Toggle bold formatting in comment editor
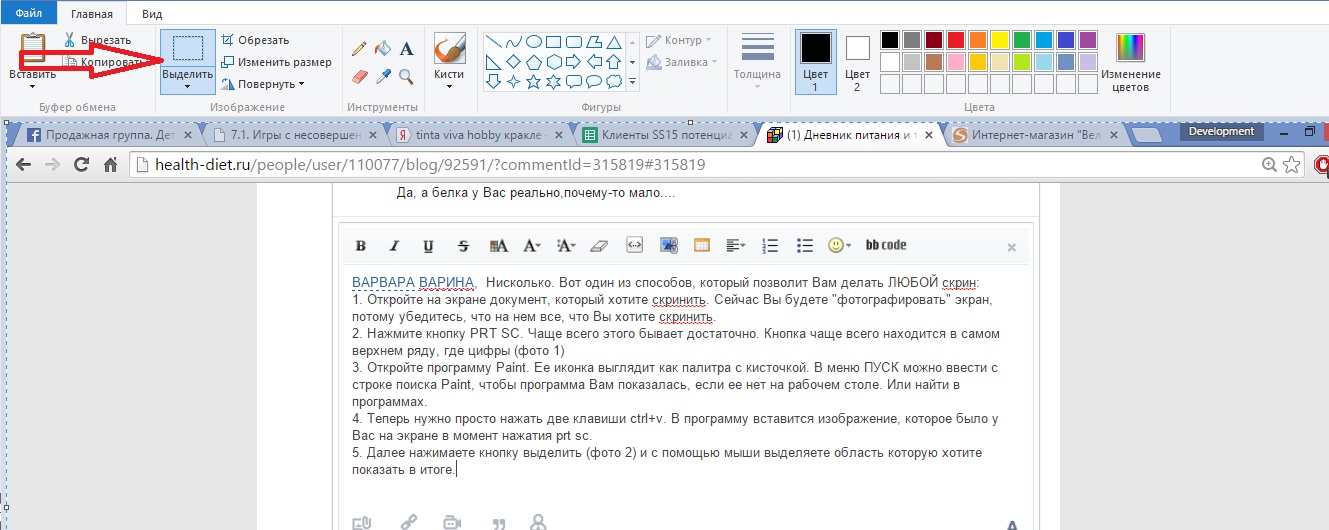The width and height of the screenshot is (1329, 530). coord(361,245)
